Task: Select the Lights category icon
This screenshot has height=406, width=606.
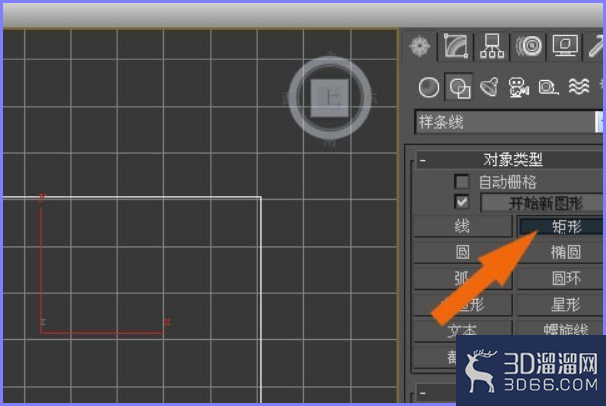Action: [489, 87]
